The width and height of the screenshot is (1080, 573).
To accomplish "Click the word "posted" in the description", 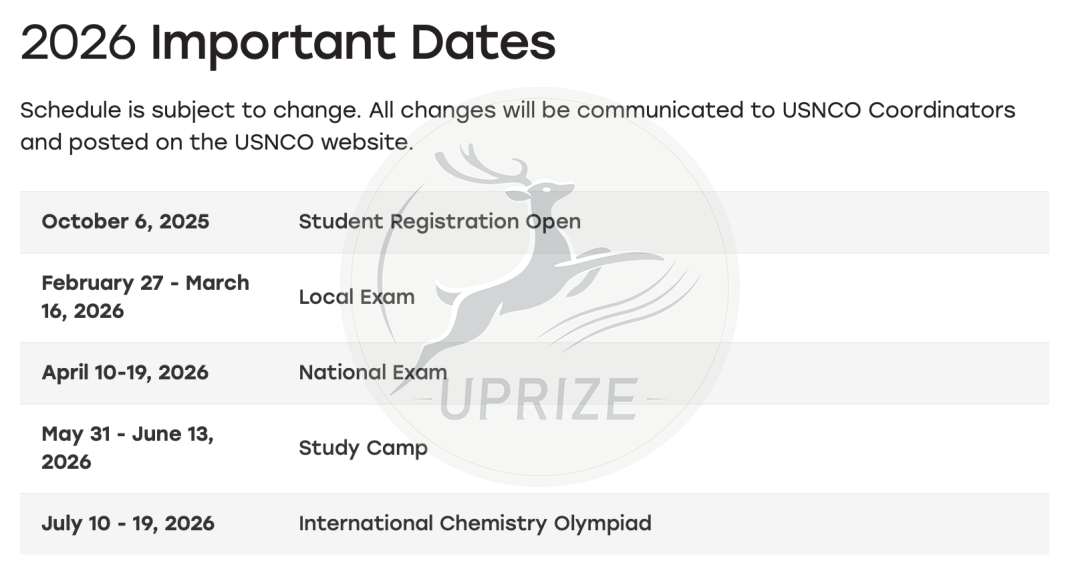I will (110, 142).
